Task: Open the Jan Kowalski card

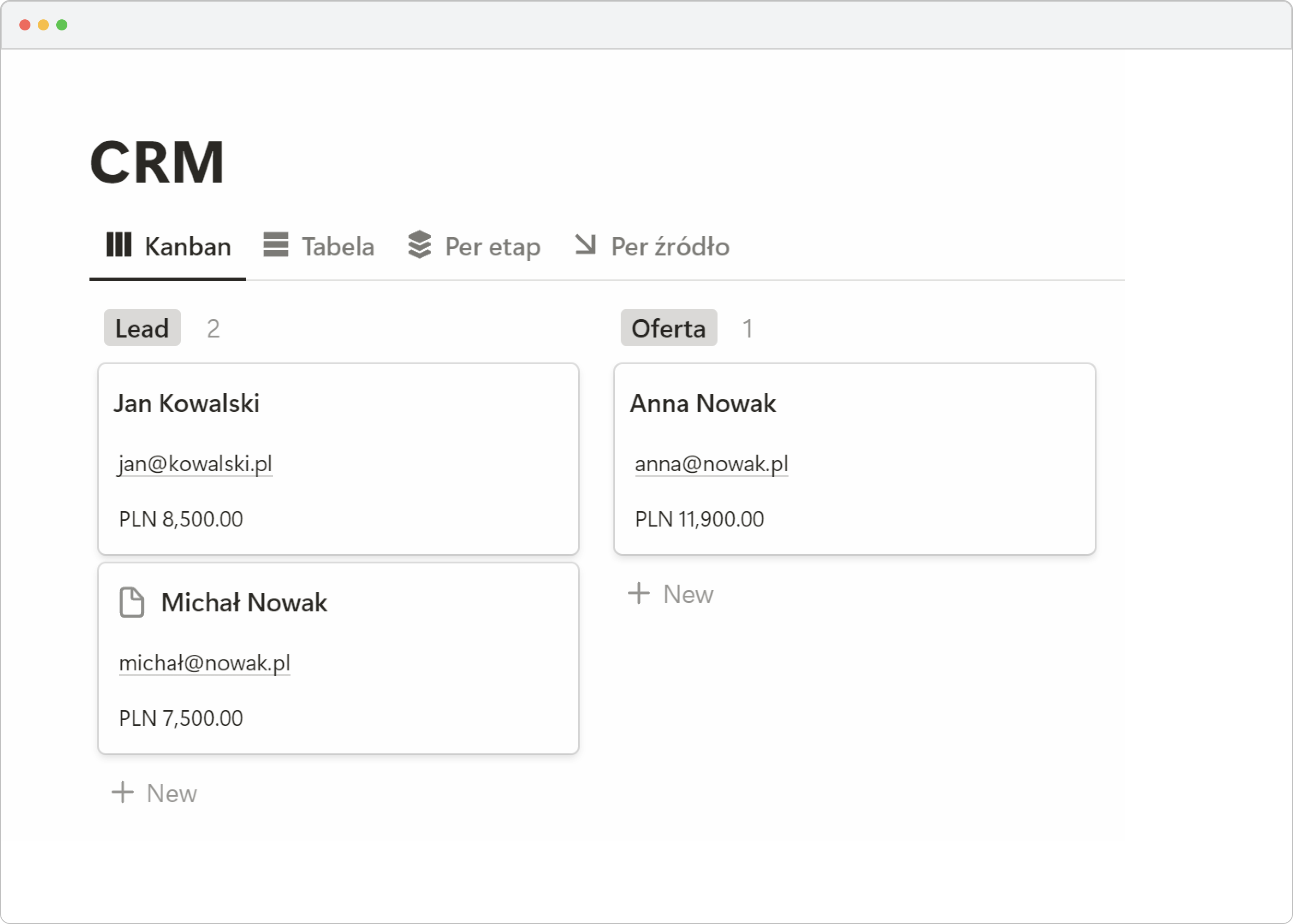Action: [187, 403]
